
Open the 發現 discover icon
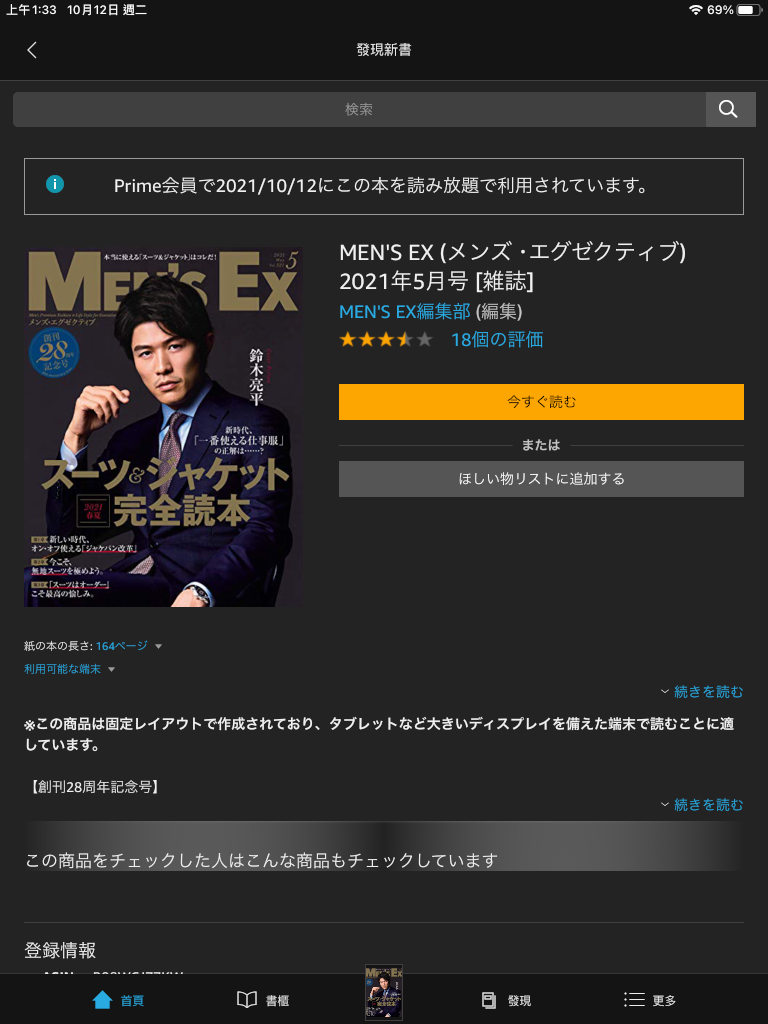pyautogui.click(x=488, y=1000)
